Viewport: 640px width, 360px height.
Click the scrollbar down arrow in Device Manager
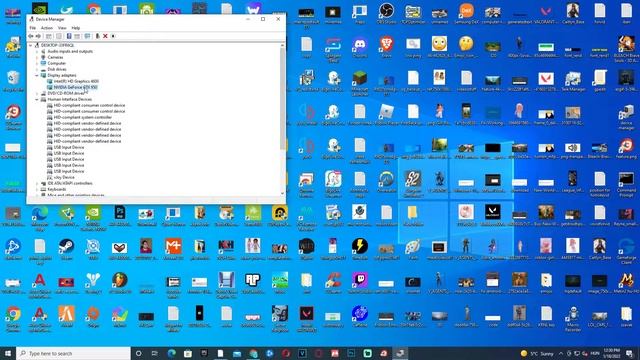tap(282, 193)
